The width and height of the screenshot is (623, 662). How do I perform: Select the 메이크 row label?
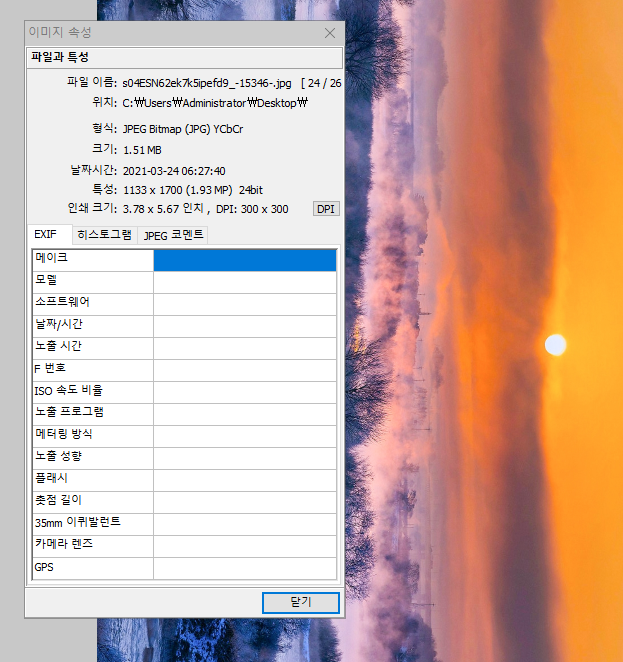coord(93,260)
